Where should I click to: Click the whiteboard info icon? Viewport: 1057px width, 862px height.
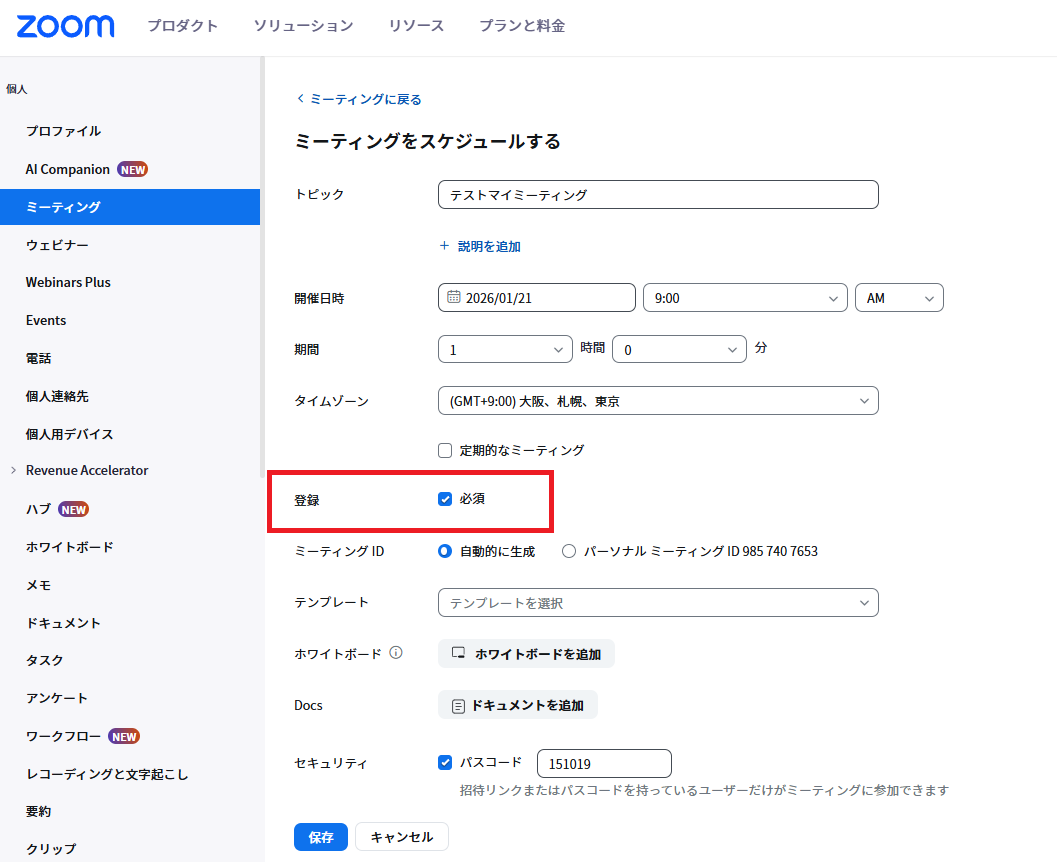[x=396, y=653]
